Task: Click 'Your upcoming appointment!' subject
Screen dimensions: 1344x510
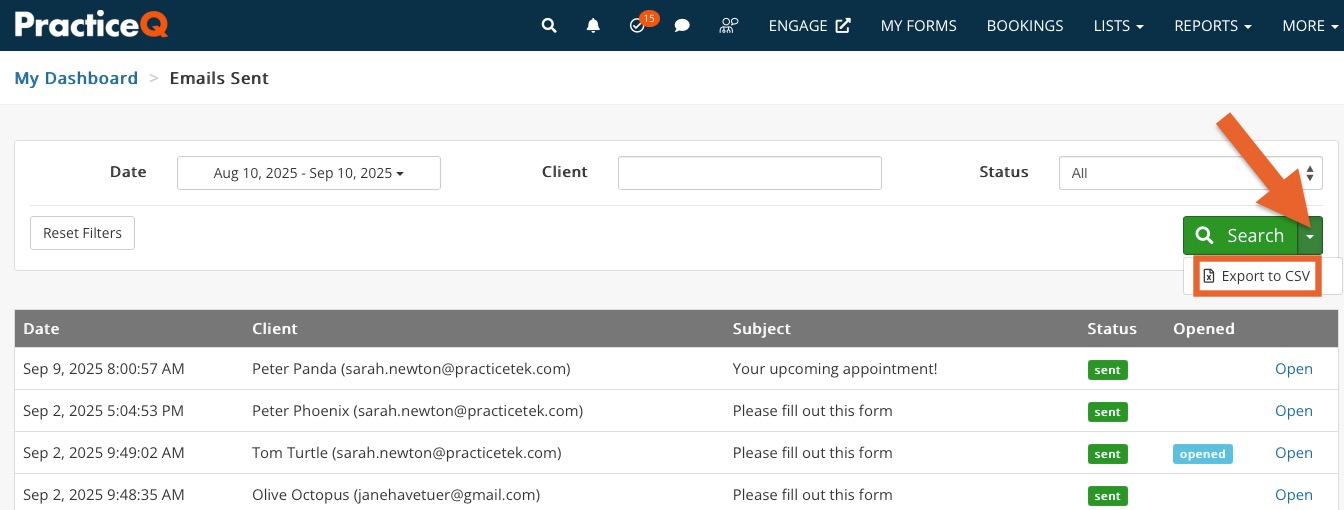Action: tap(835, 369)
